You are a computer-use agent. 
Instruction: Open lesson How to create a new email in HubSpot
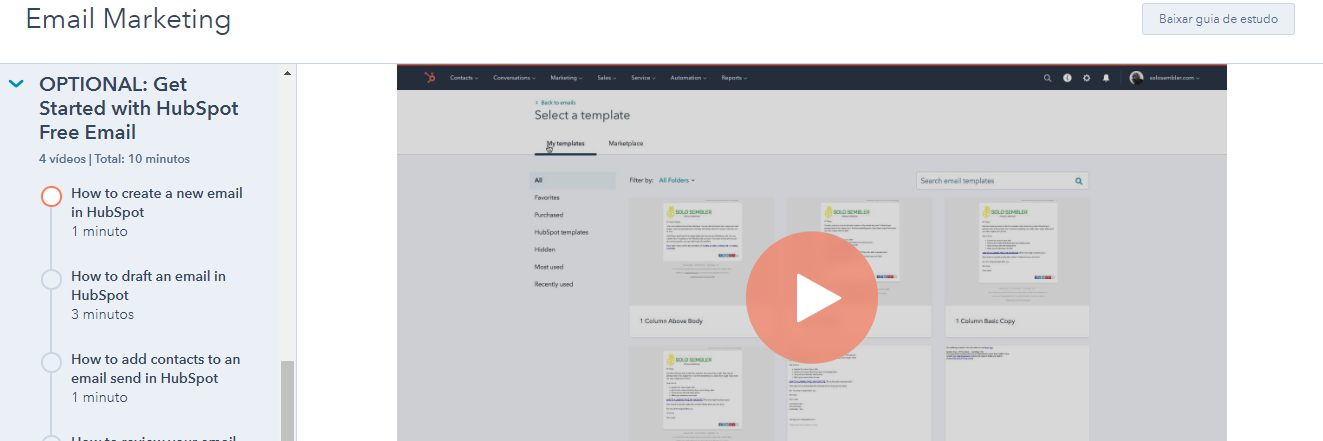157,202
